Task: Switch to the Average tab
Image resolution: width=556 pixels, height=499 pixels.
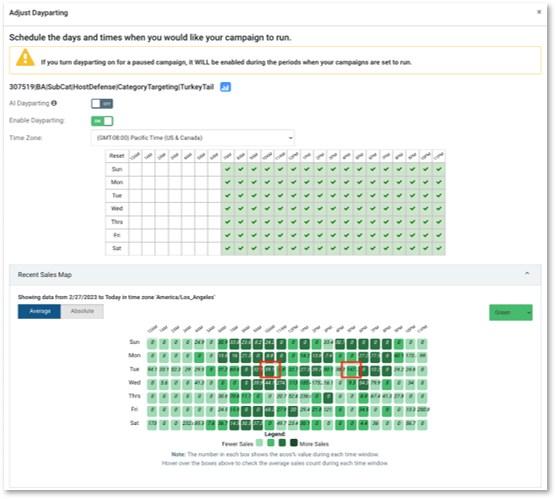Action: 39,311
